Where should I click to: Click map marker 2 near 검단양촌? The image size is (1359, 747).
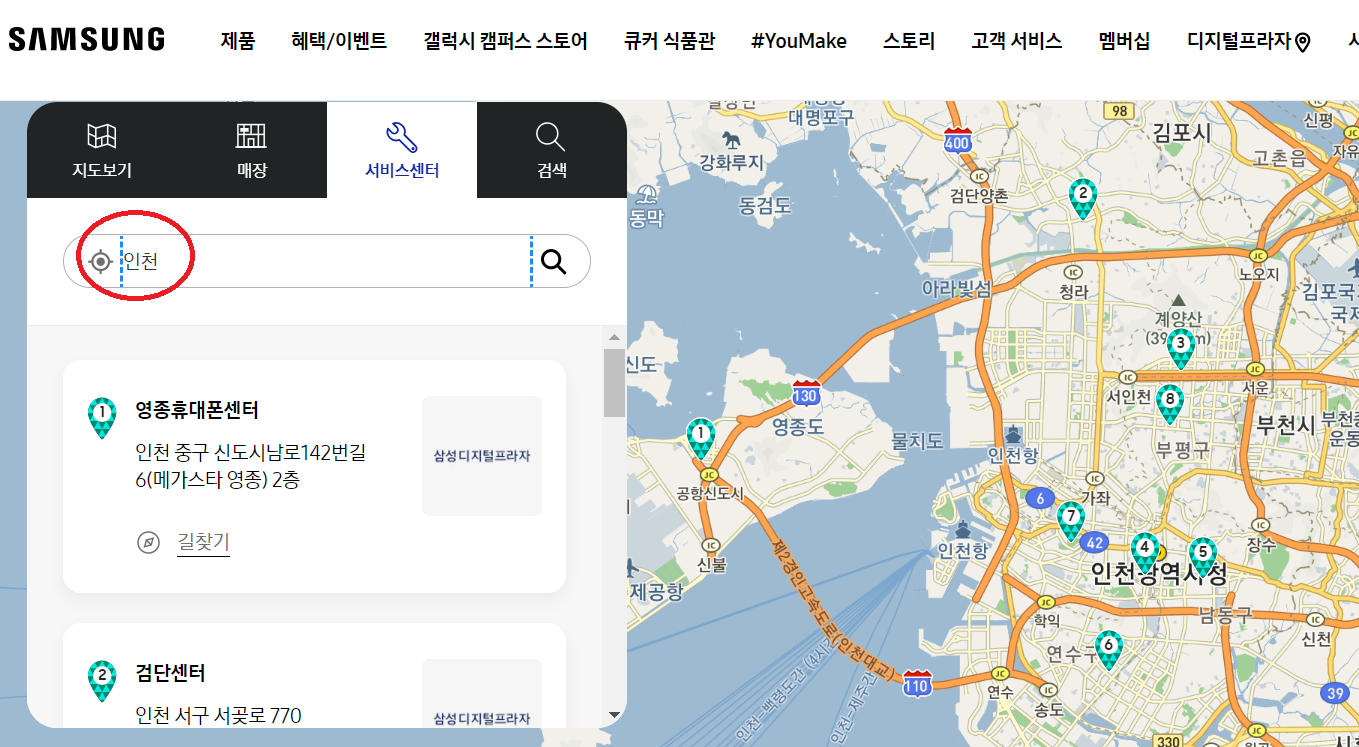click(1081, 198)
